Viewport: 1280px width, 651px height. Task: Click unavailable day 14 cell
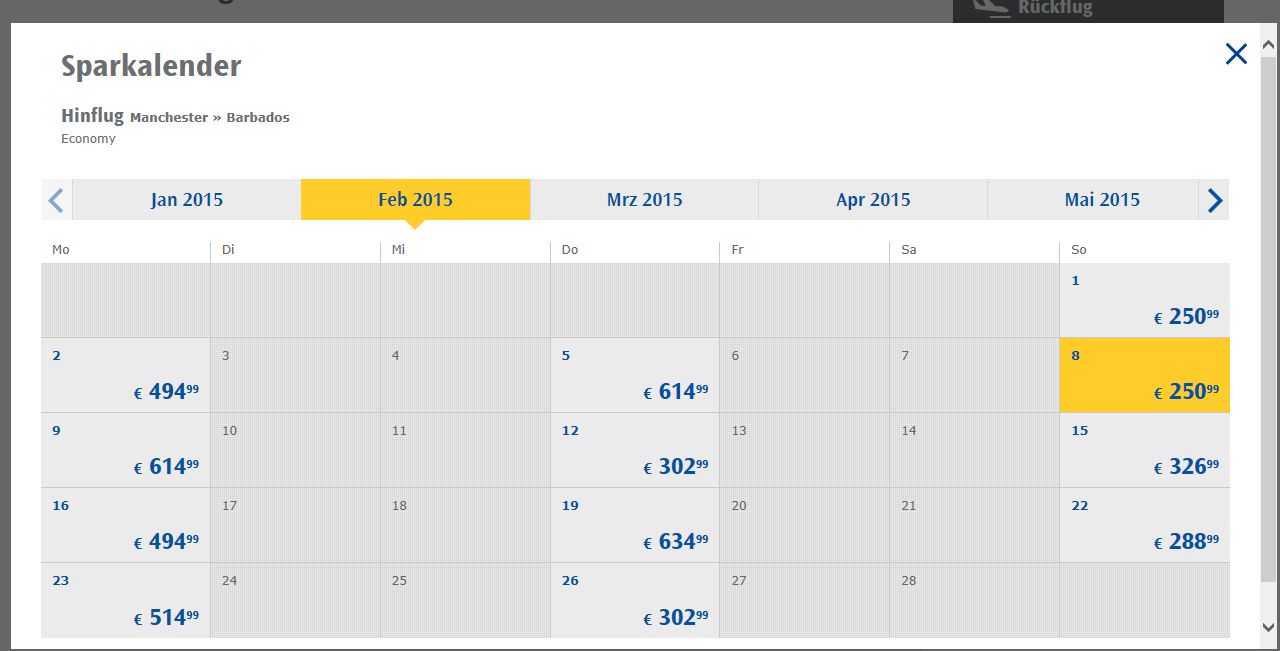975,450
